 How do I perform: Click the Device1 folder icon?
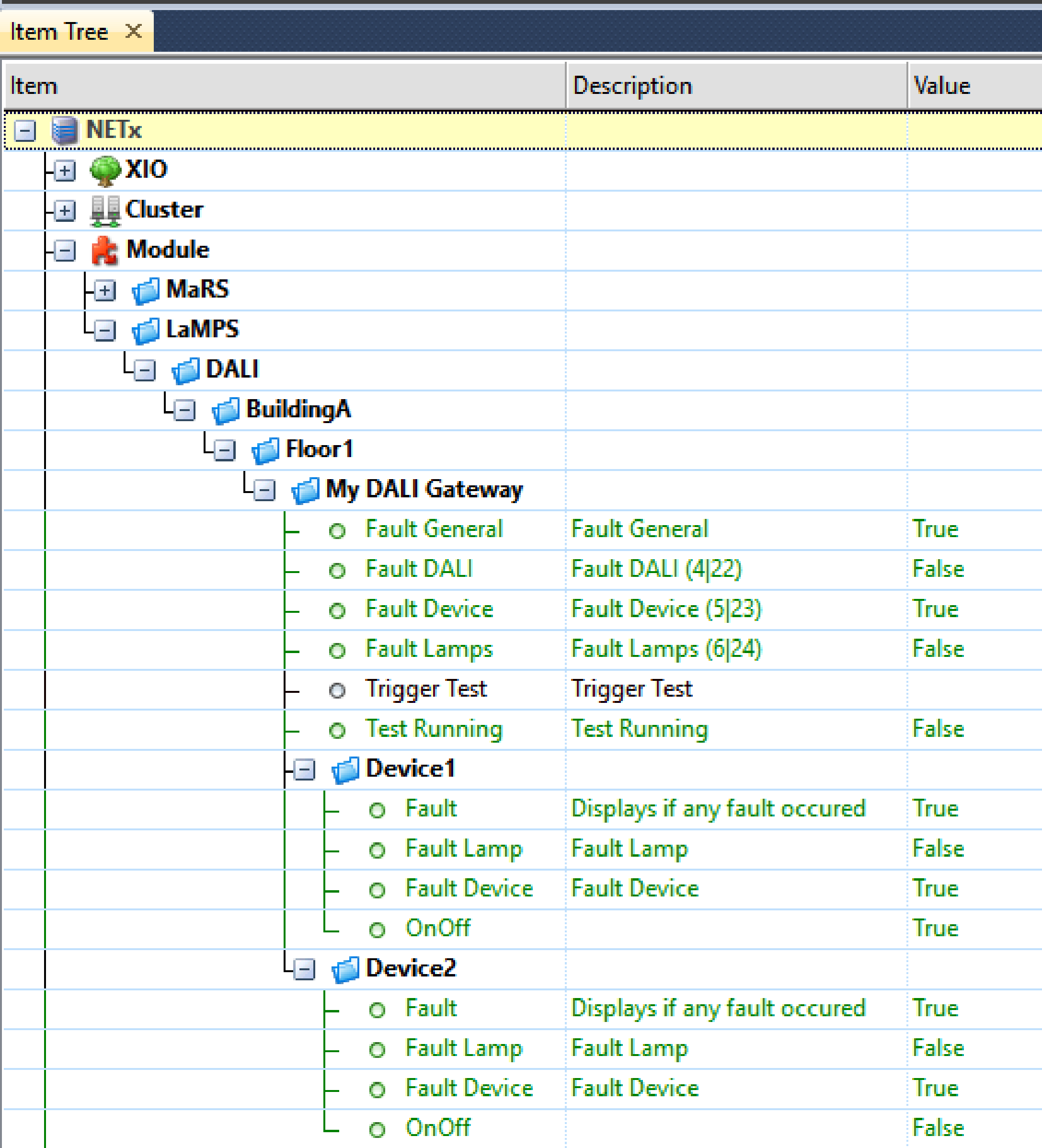point(345,769)
